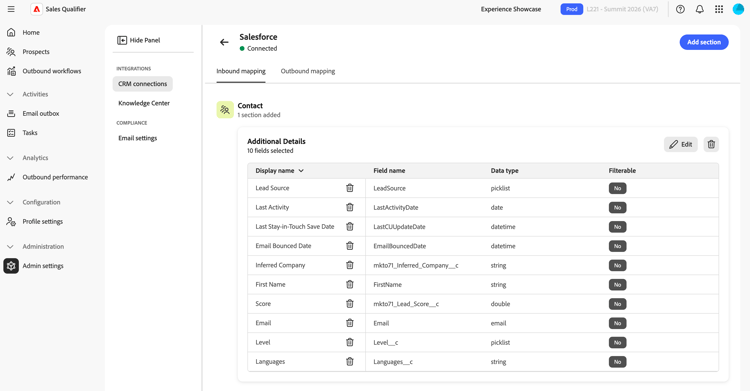Viewport: 750px width, 391px height.
Task: Collapse the Administration group
Action: [10, 246]
